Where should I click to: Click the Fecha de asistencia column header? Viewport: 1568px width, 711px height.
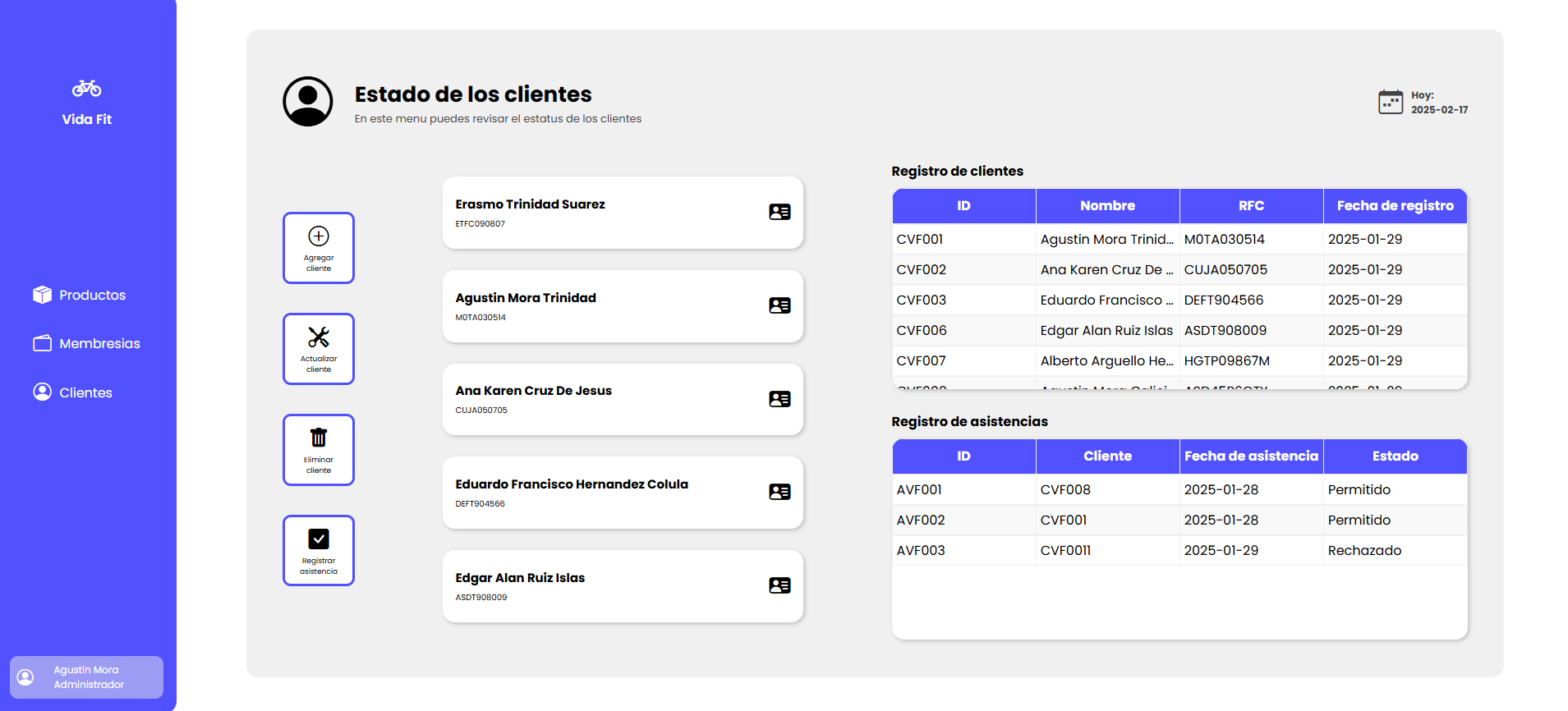[x=1251, y=456]
